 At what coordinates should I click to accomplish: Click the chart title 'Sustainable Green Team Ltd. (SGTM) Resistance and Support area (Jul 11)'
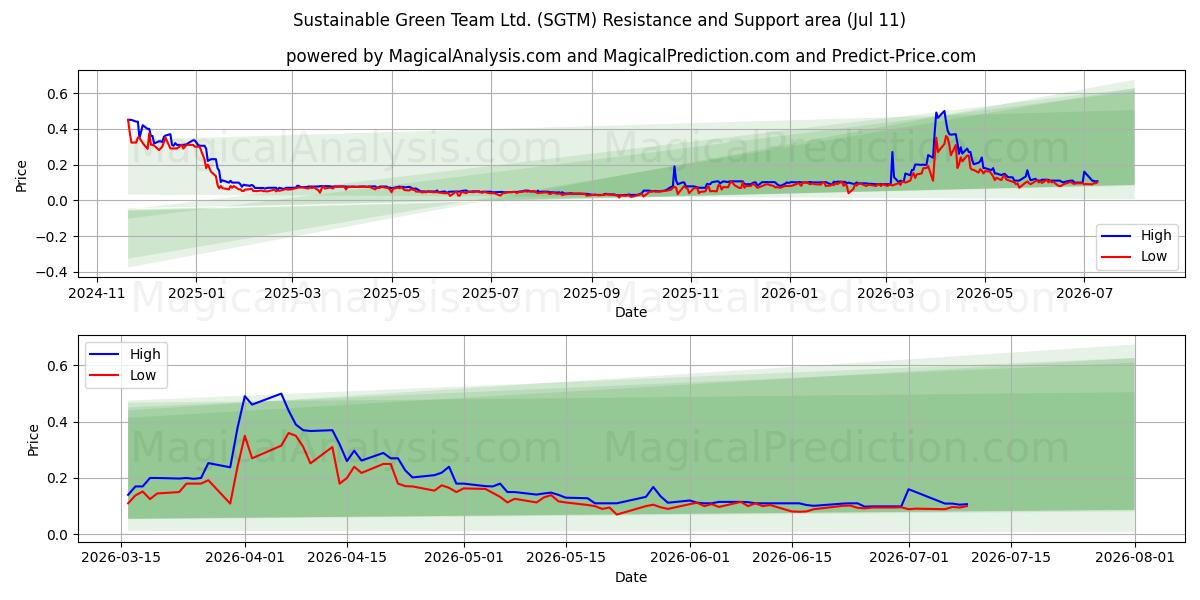600,20
